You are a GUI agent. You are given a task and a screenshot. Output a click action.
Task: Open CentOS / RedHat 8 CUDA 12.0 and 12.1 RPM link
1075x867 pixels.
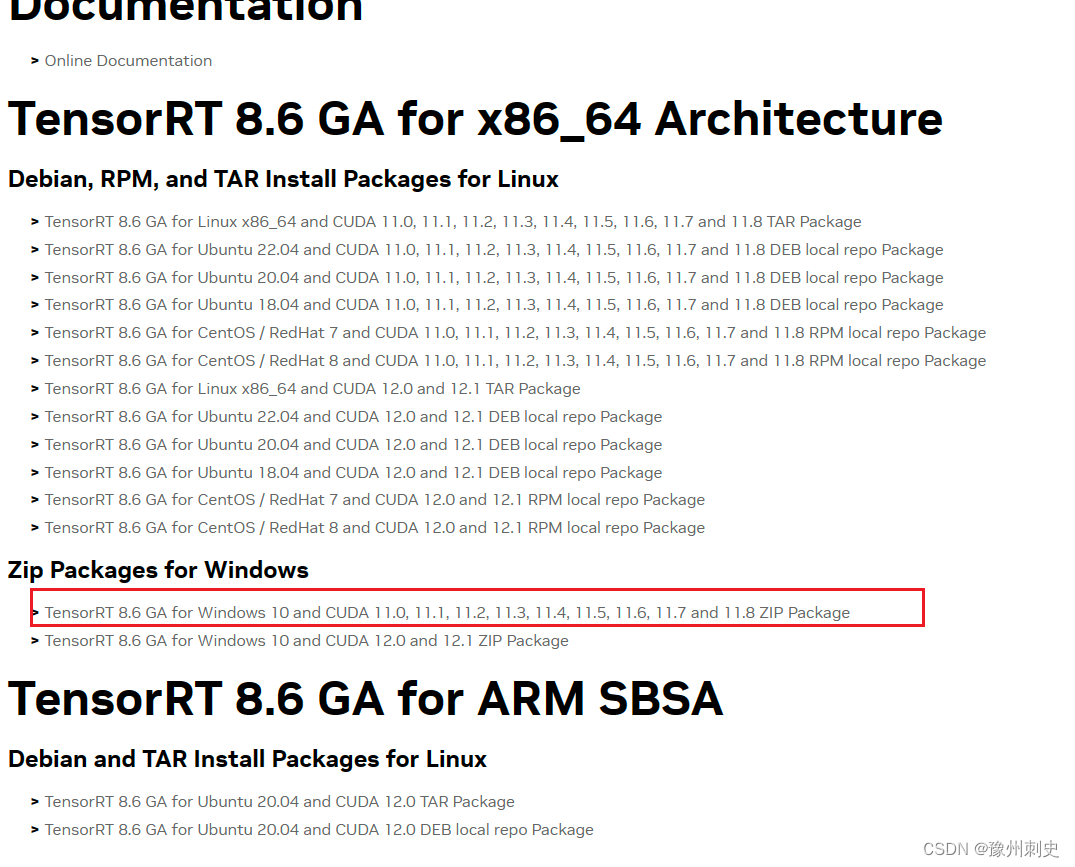[374, 528]
